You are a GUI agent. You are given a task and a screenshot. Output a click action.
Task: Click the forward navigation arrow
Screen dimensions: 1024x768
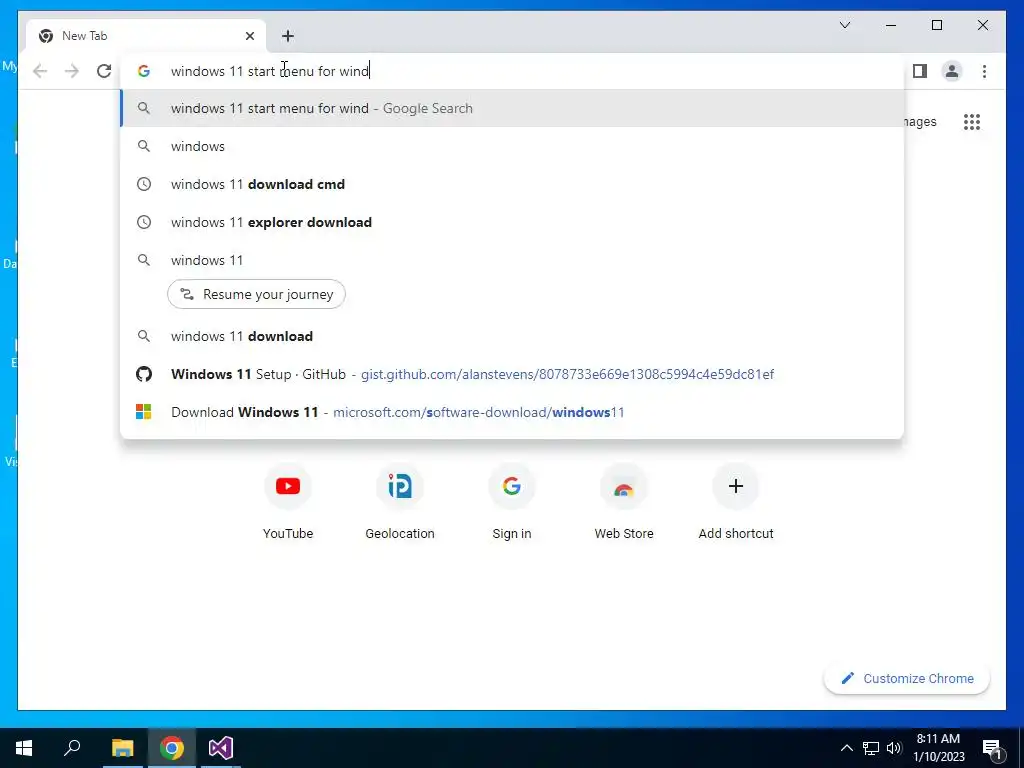click(x=72, y=71)
